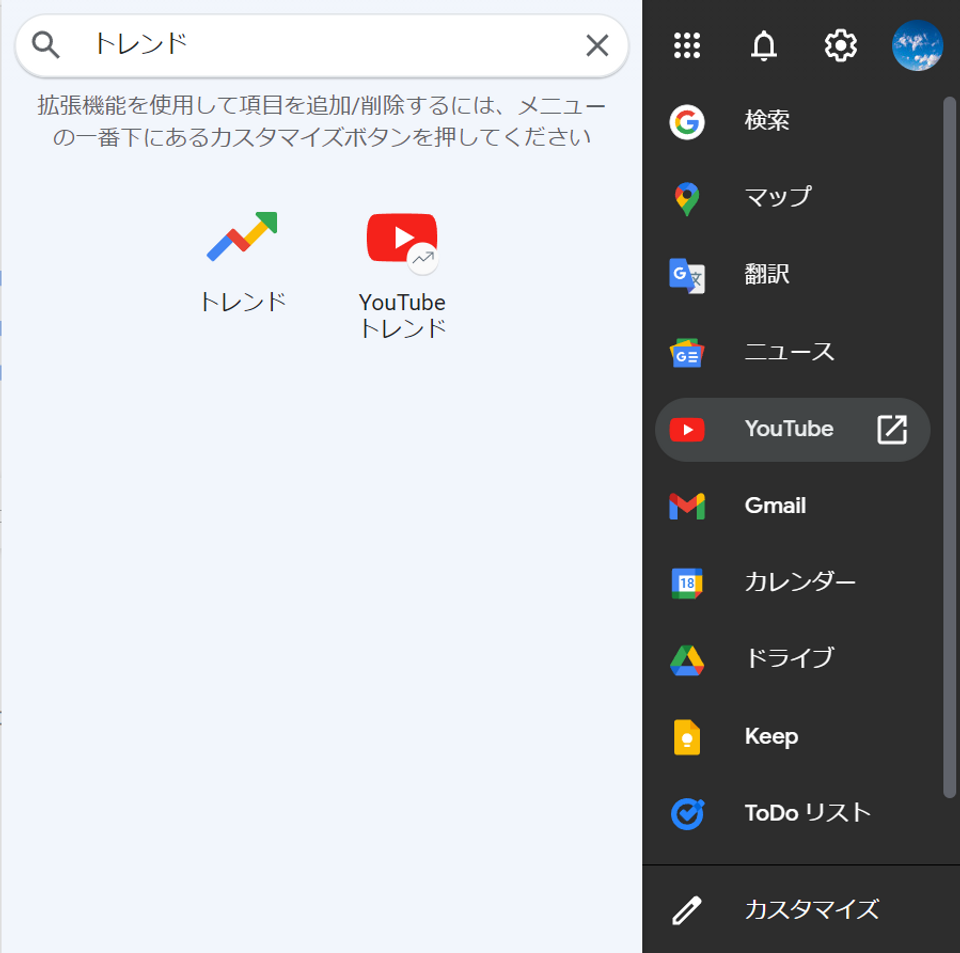Click the トレンド text under Trends icon
Viewport: 960px width, 953px height.
tap(243, 302)
